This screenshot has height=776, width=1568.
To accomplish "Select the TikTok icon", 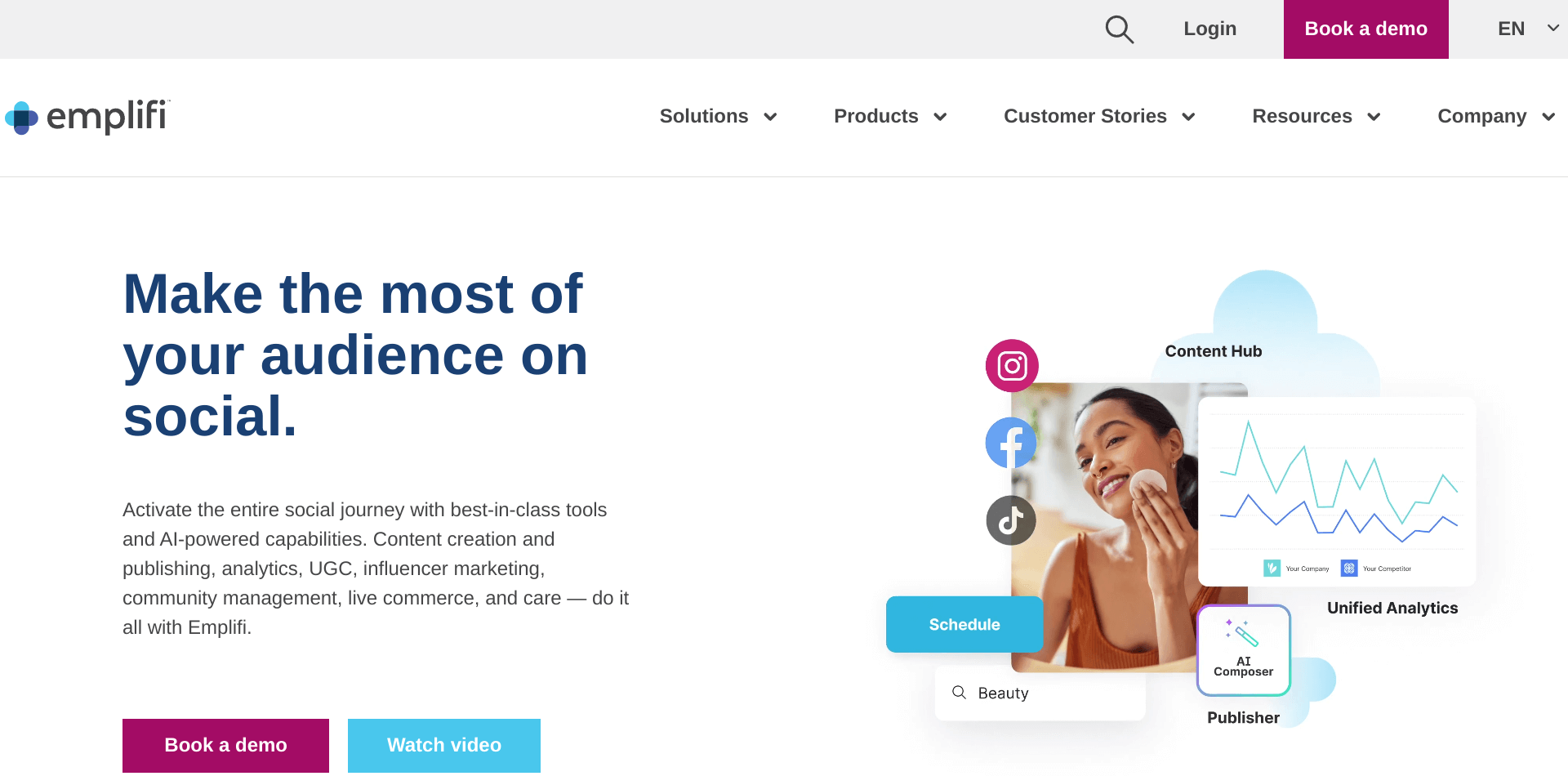I will tap(1010, 520).
